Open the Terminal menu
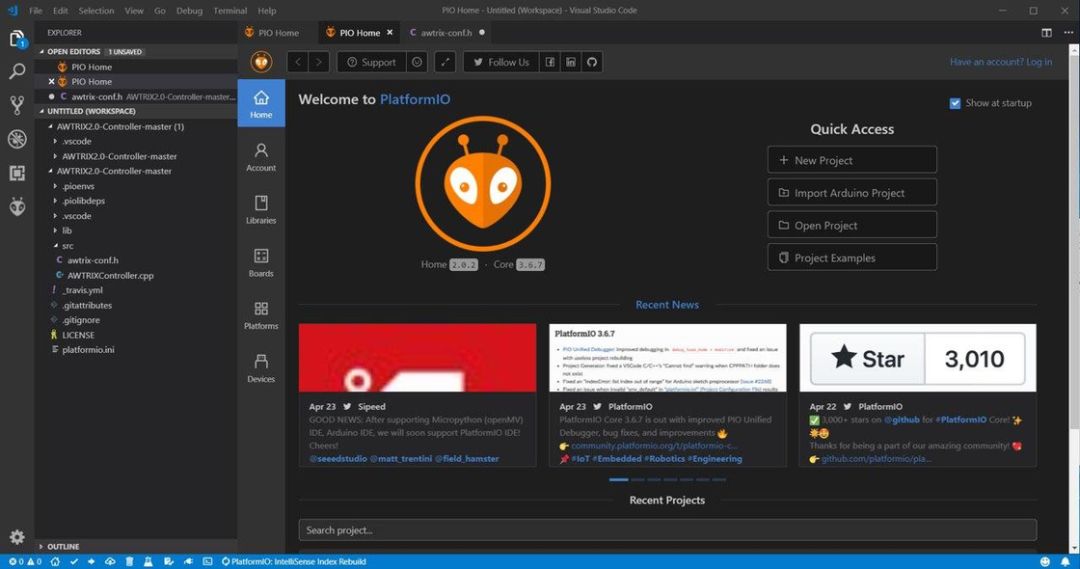 (x=229, y=10)
